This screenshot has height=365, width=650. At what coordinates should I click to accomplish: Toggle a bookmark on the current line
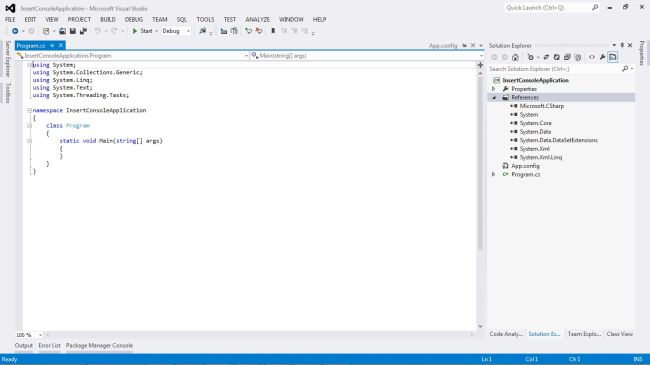click(273, 31)
